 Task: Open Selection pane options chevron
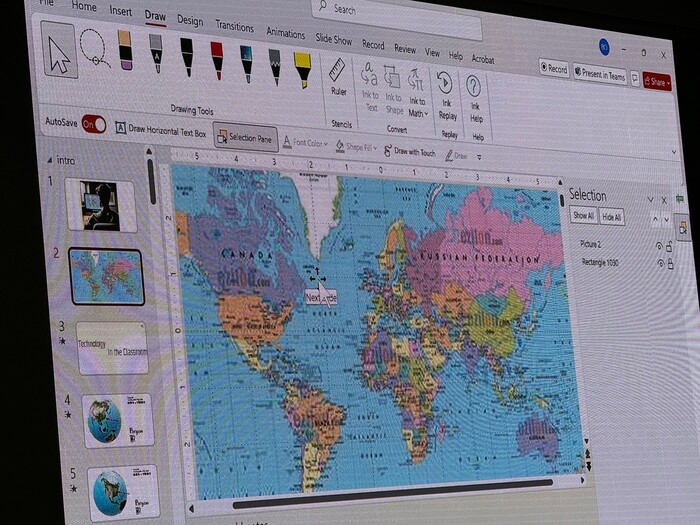[650, 199]
